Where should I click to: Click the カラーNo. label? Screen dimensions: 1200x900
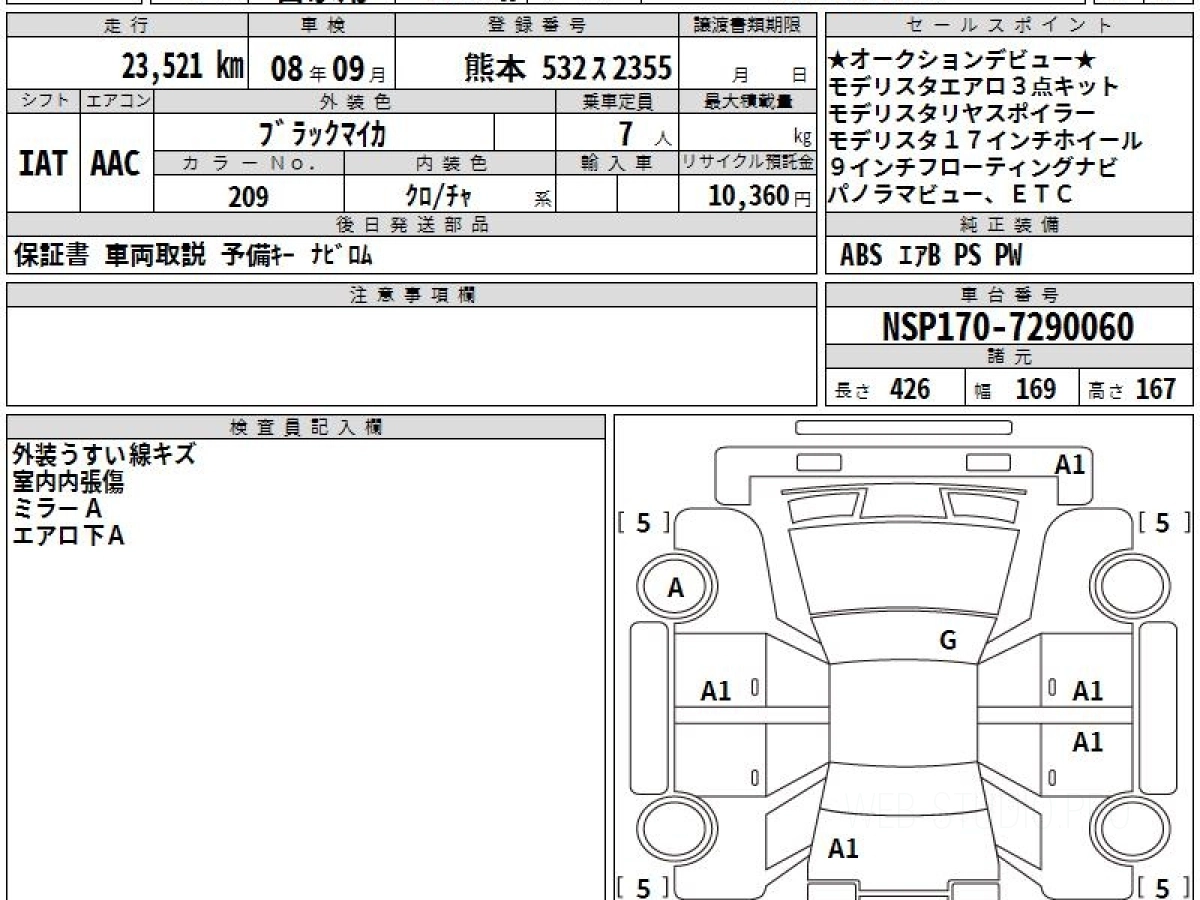249,163
